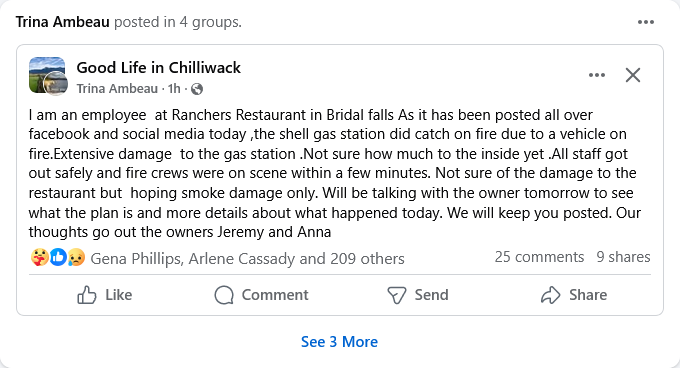
Task: Open the Good Life in Chilliwack group thumbnail
Action: click(x=47, y=76)
